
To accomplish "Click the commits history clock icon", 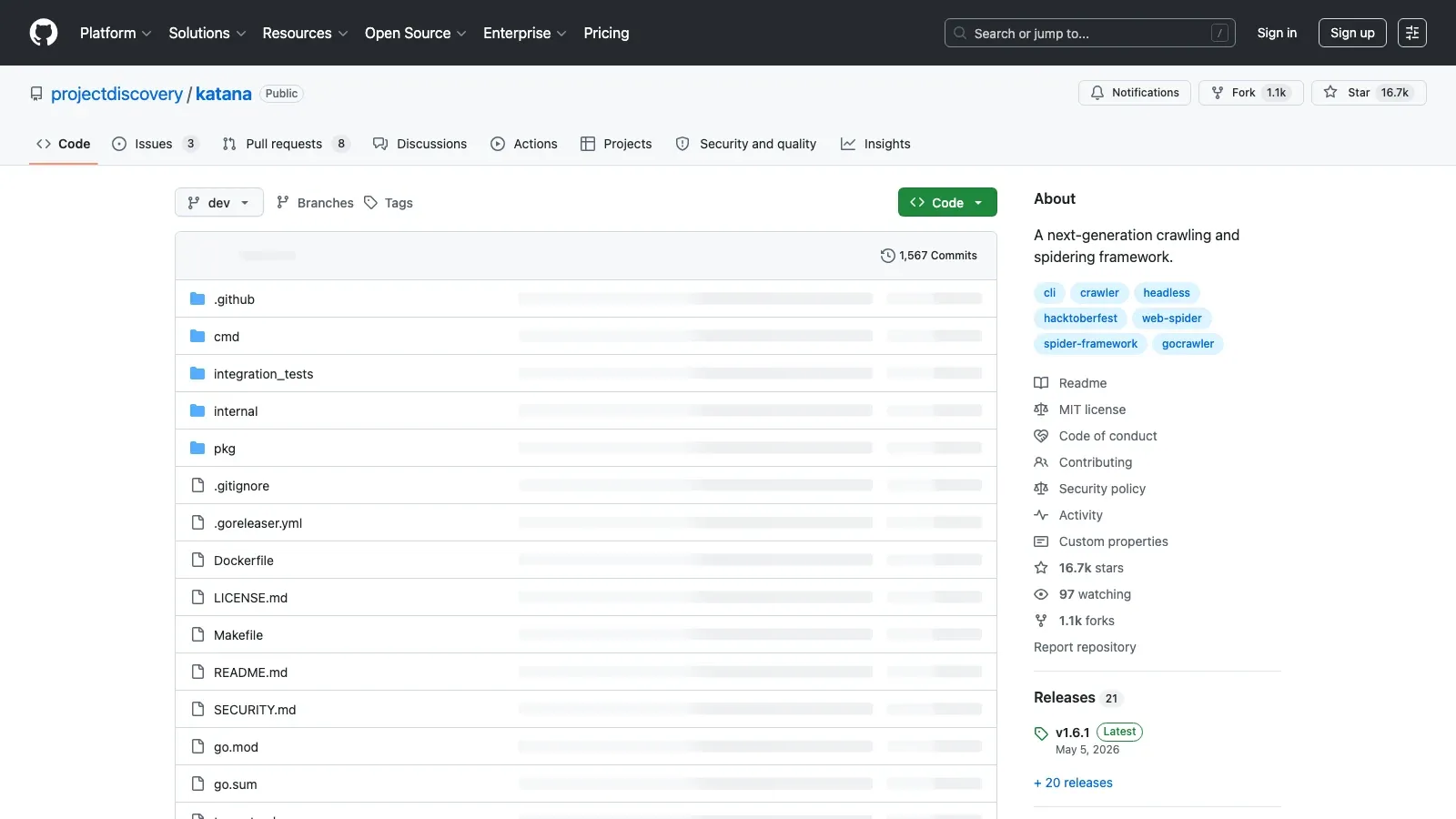I will pos(888,256).
